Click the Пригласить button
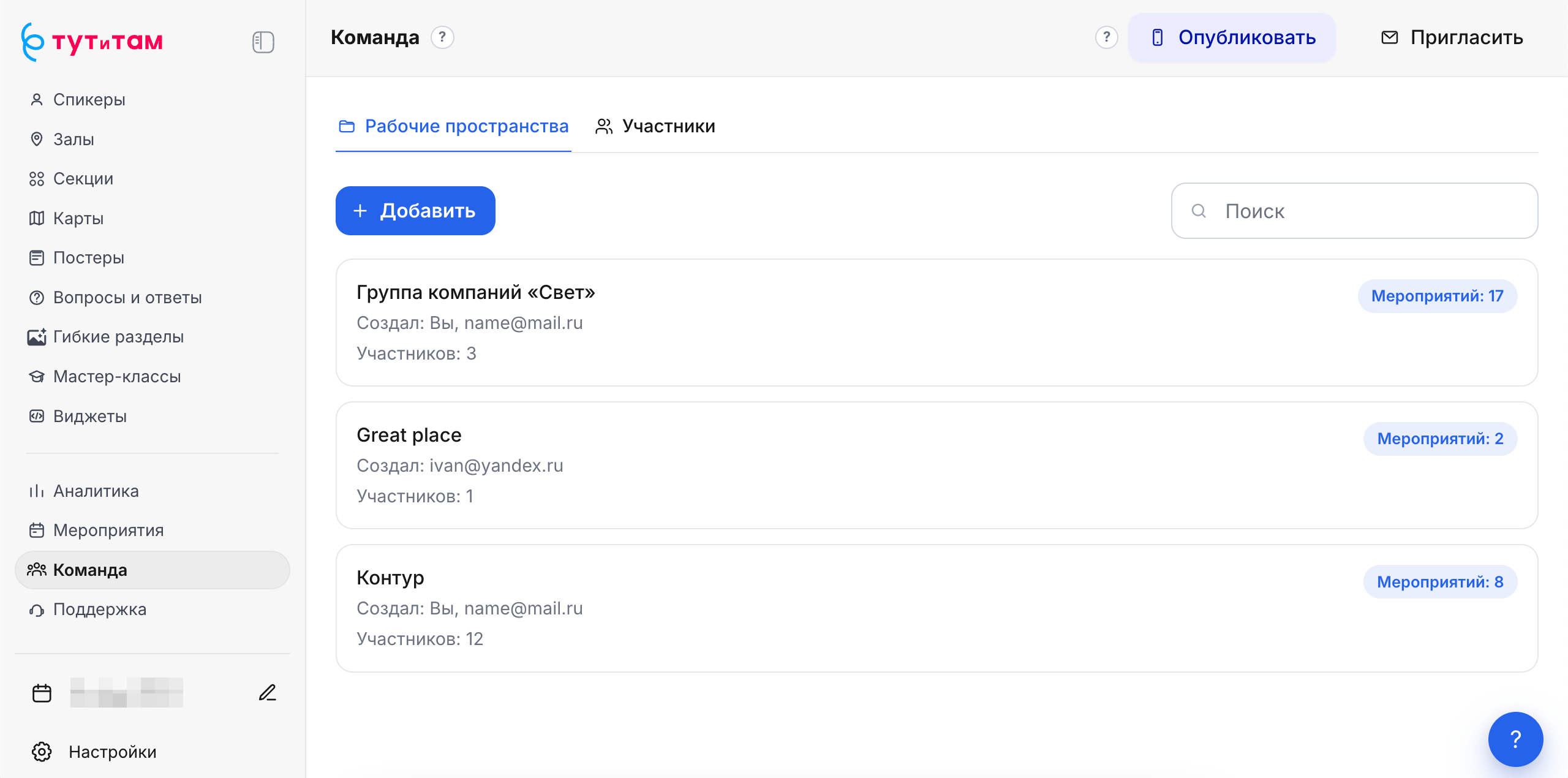Viewport: 1568px width, 778px height. (x=1452, y=37)
